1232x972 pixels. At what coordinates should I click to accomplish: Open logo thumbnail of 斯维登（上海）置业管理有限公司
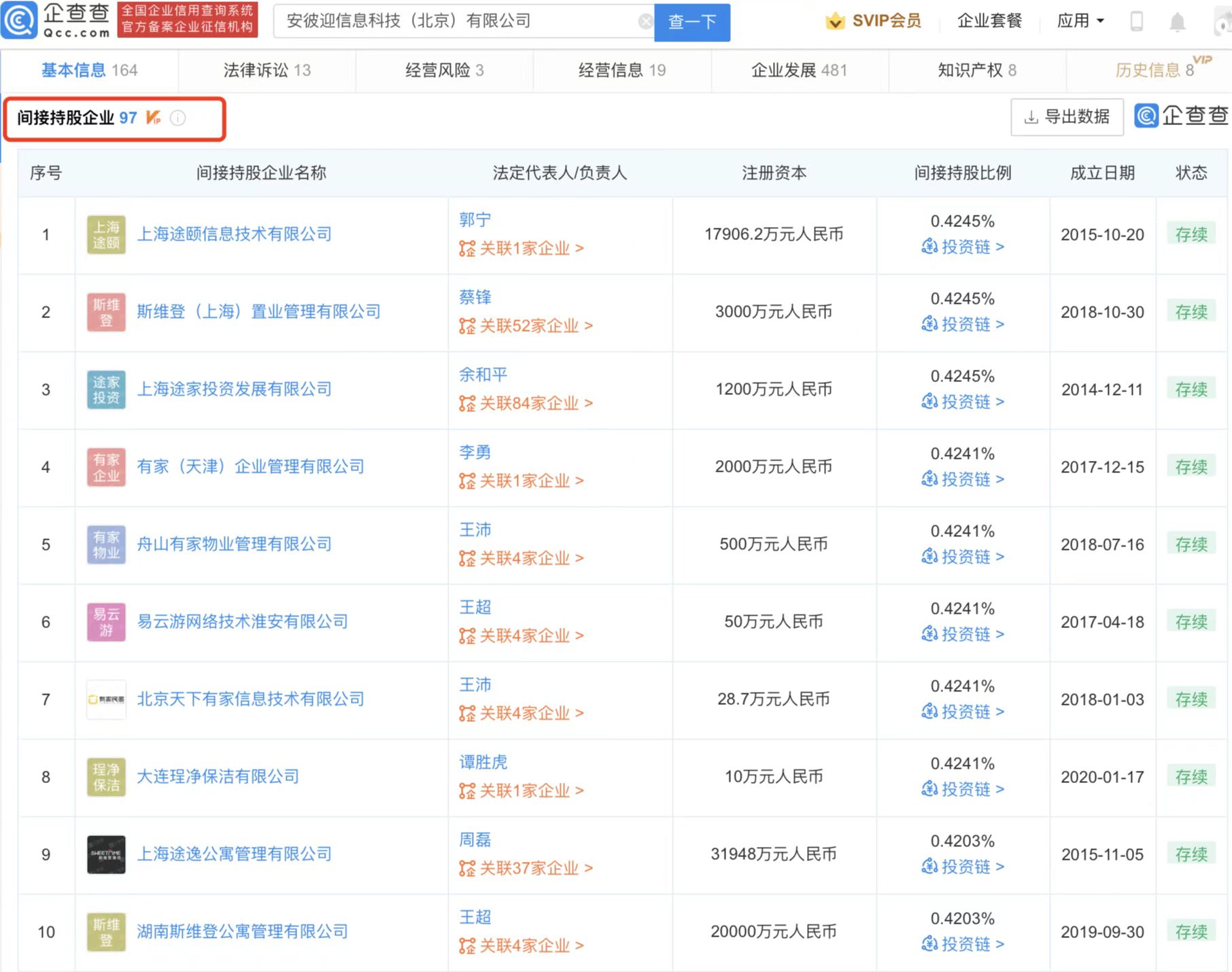pos(106,313)
